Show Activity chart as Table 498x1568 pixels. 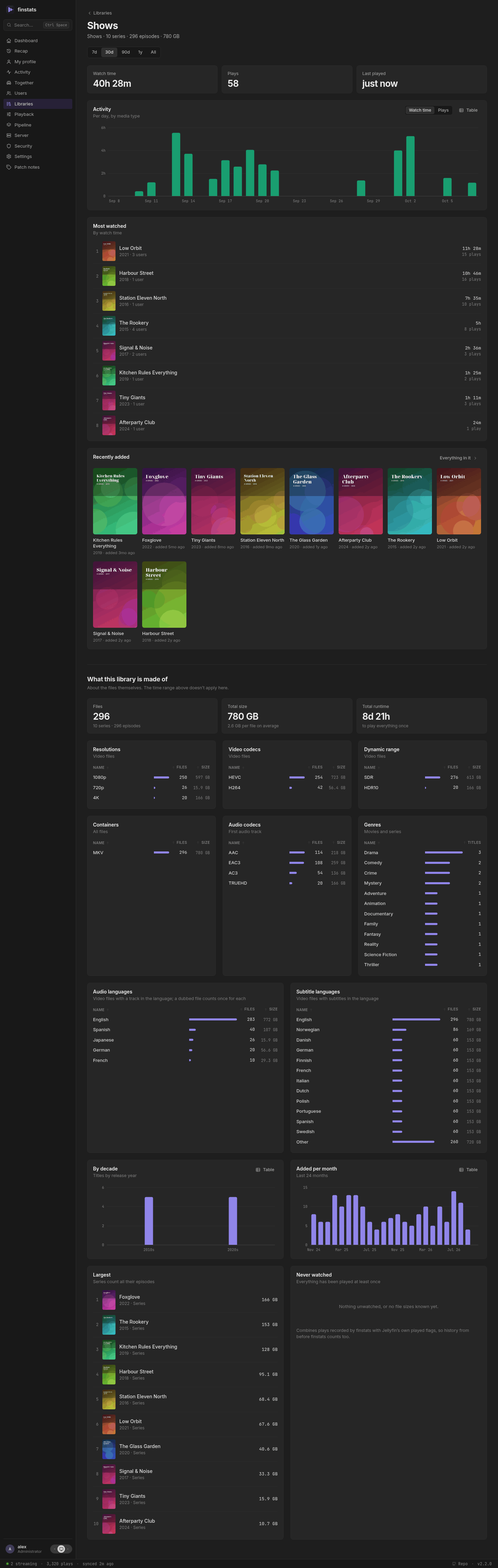coord(468,110)
